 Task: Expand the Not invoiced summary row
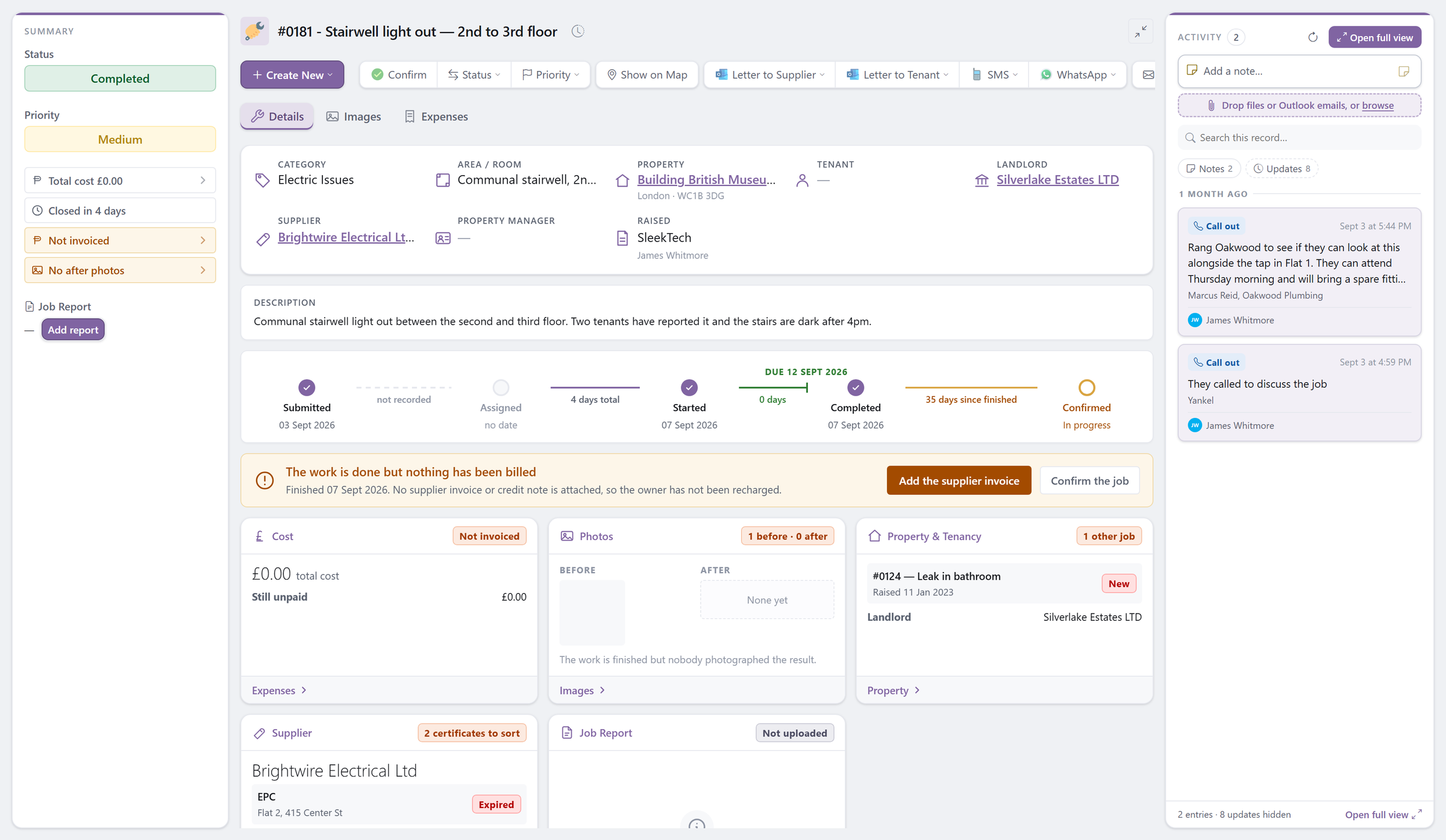(x=120, y=240)
